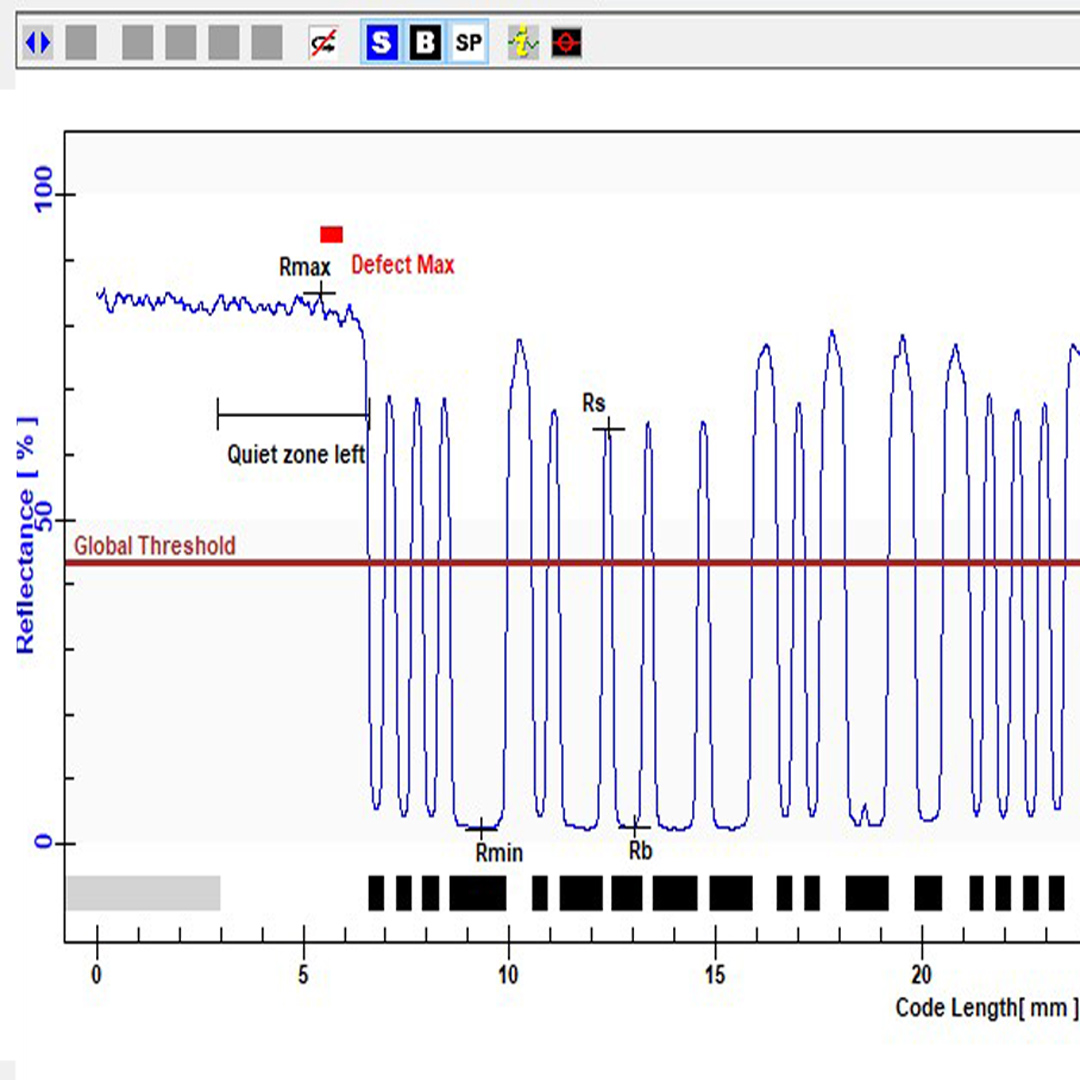
Task: Click the 'Reflectance [ % ]' axis title
Action: [26, 535]
